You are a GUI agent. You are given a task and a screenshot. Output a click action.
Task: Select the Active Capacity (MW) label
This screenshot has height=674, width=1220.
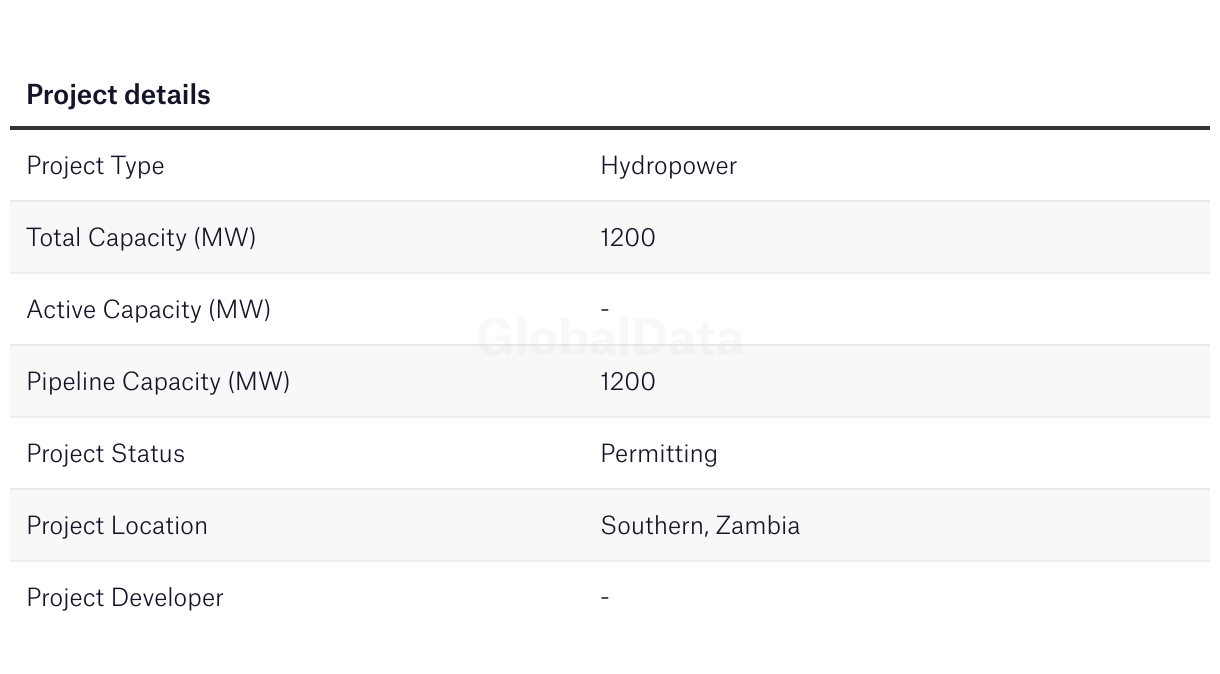(x=148, y=310)
